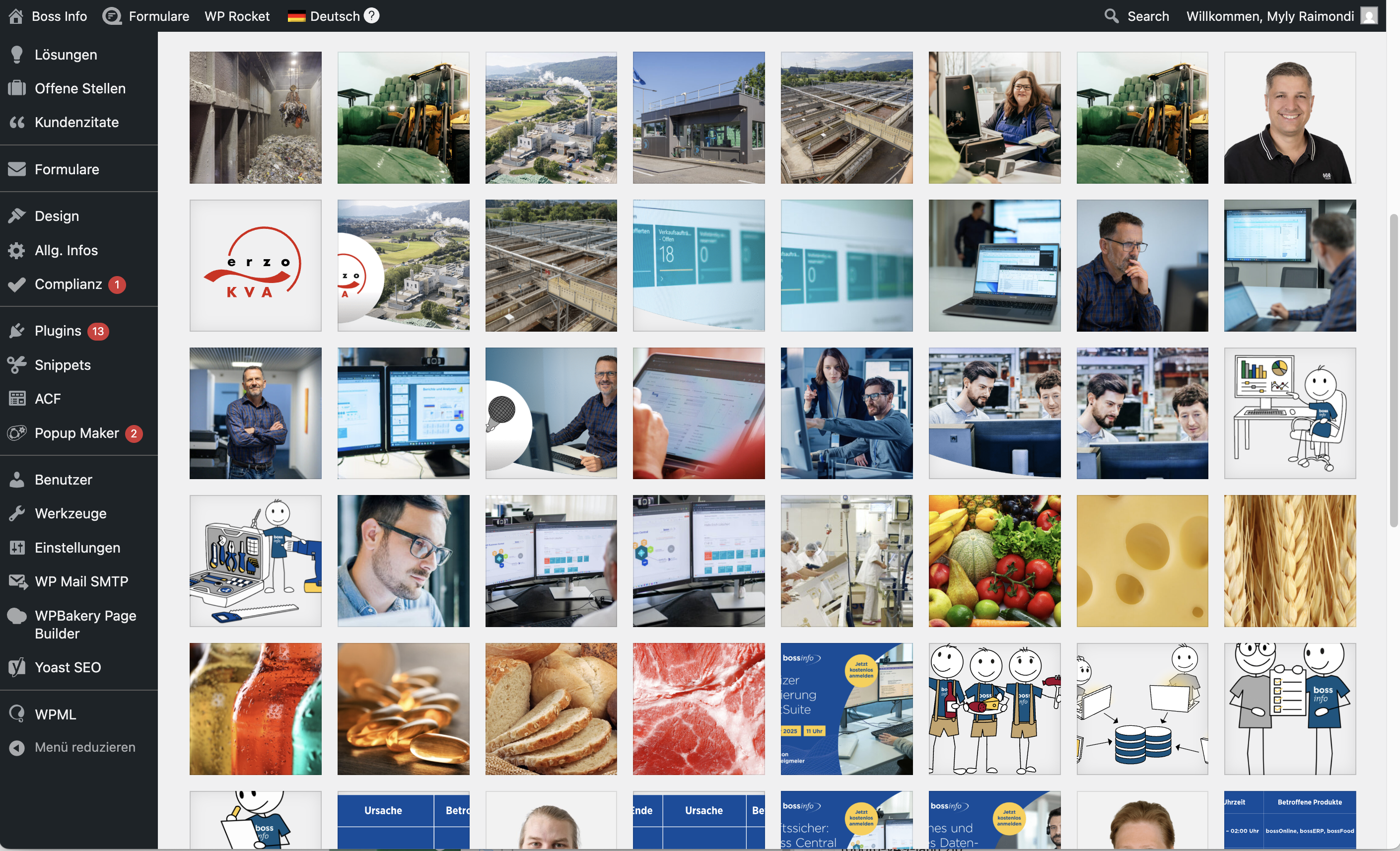This screenshot has height=851, width=1400.
Task: Click the Yoast SEO icon
Action: pos(17,667)
